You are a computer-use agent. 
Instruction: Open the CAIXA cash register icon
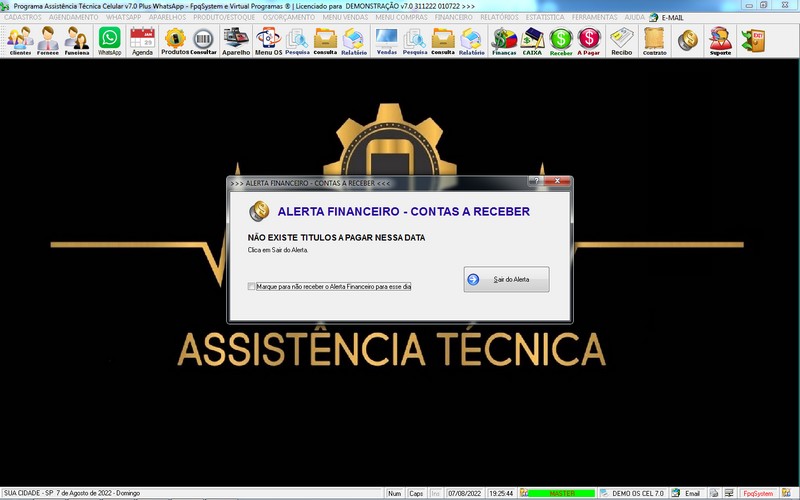[532, 41]
